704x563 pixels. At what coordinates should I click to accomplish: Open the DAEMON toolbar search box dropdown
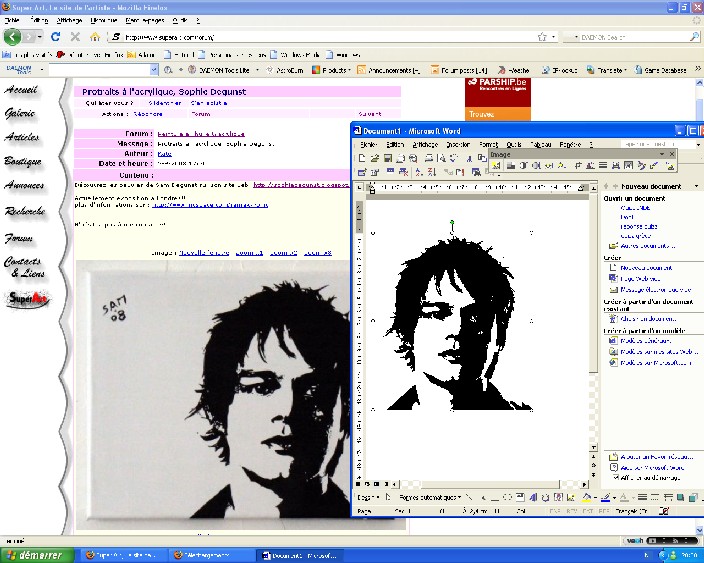pos(154,70)
